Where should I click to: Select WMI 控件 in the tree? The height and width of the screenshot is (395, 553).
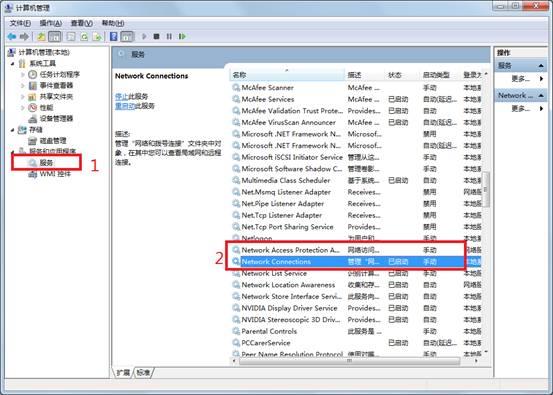point(55,174)
